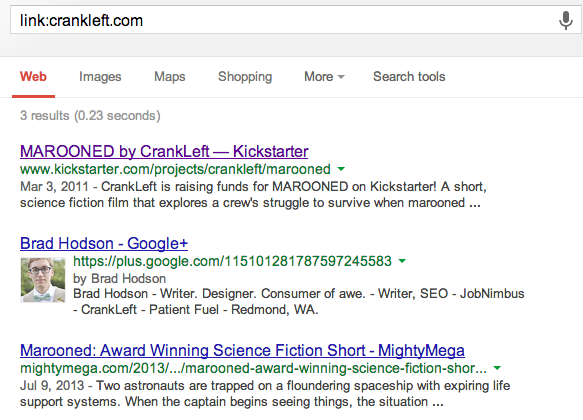
Task: Click the 'by Brad Hodson' author link
Action: coord(119,278)
